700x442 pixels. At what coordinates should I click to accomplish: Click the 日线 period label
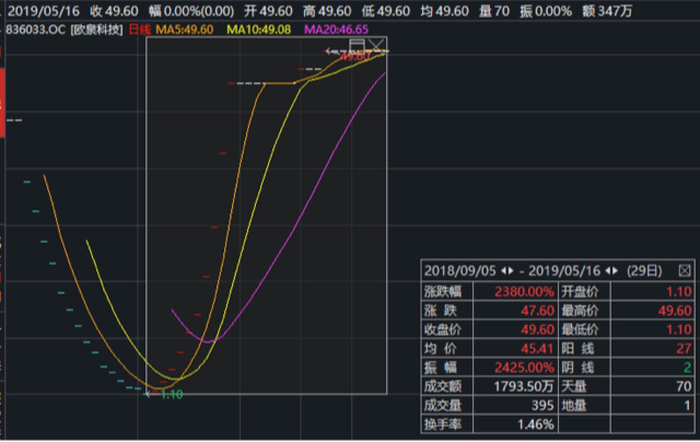pyautogui.click(x=140, y=30)
